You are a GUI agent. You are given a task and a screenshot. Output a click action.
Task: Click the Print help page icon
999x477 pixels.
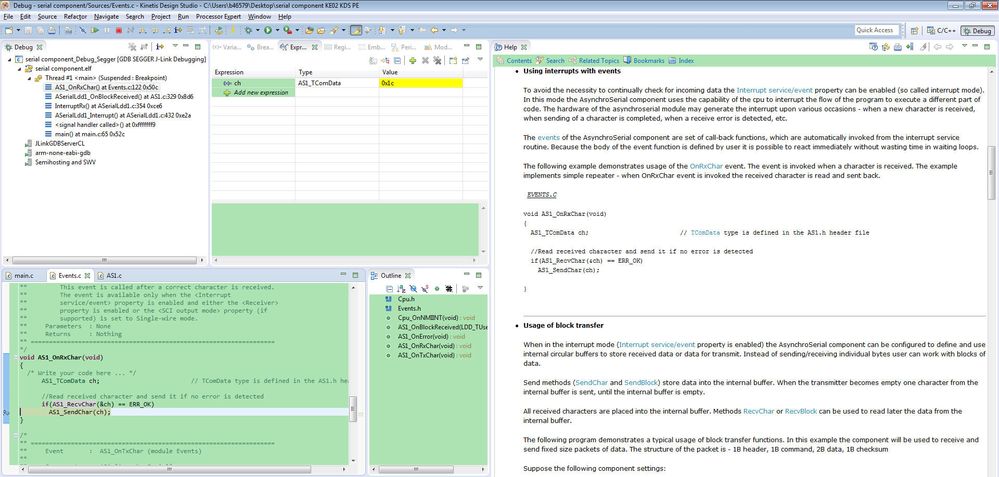pyautogui.click(x=898, y=47)
